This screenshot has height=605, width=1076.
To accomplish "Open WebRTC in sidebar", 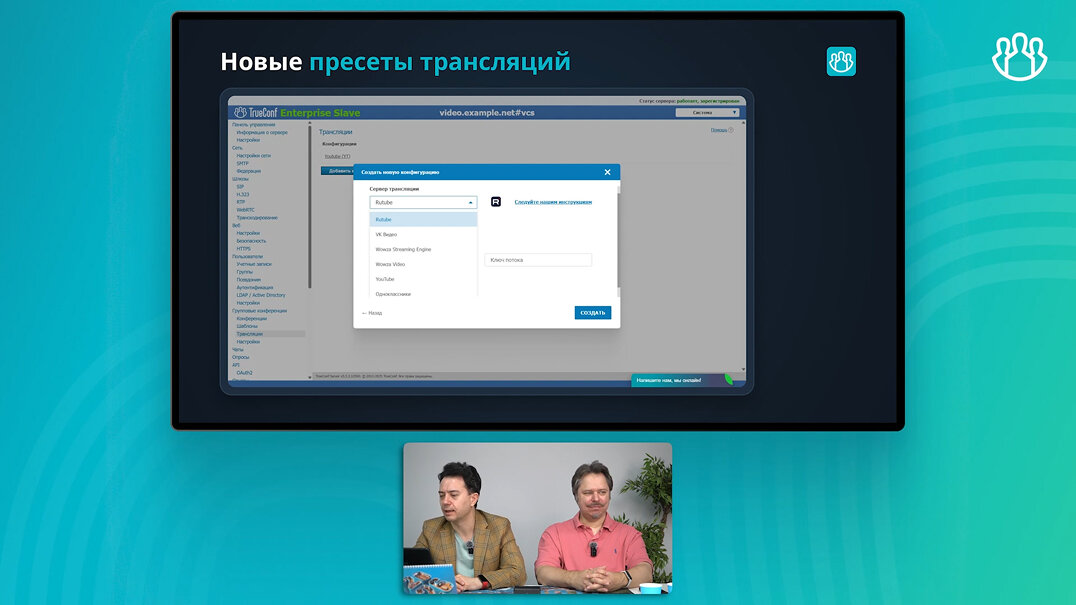I will (x=245, y=210).
